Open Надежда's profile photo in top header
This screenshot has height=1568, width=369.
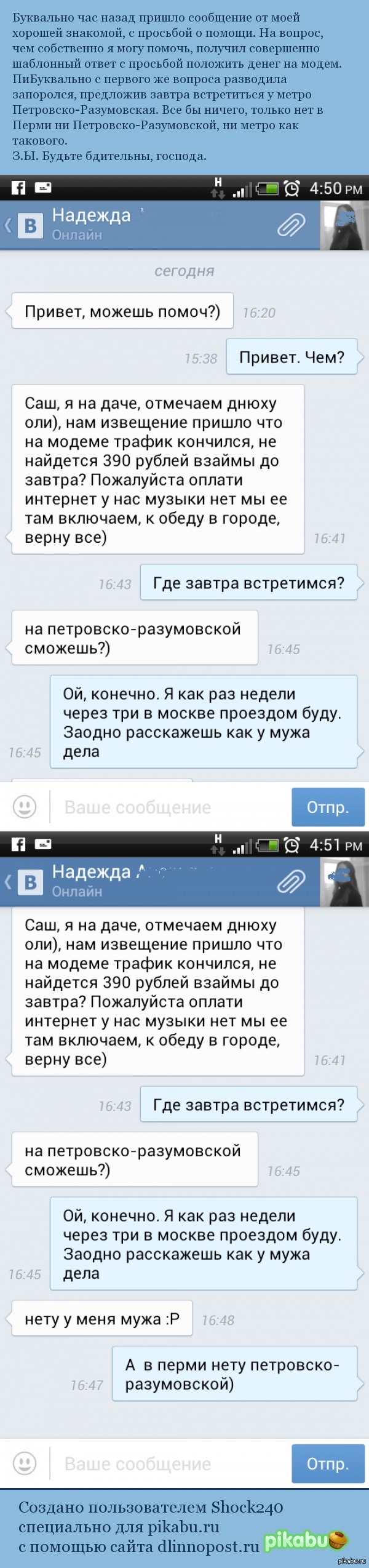coord(344,225)
